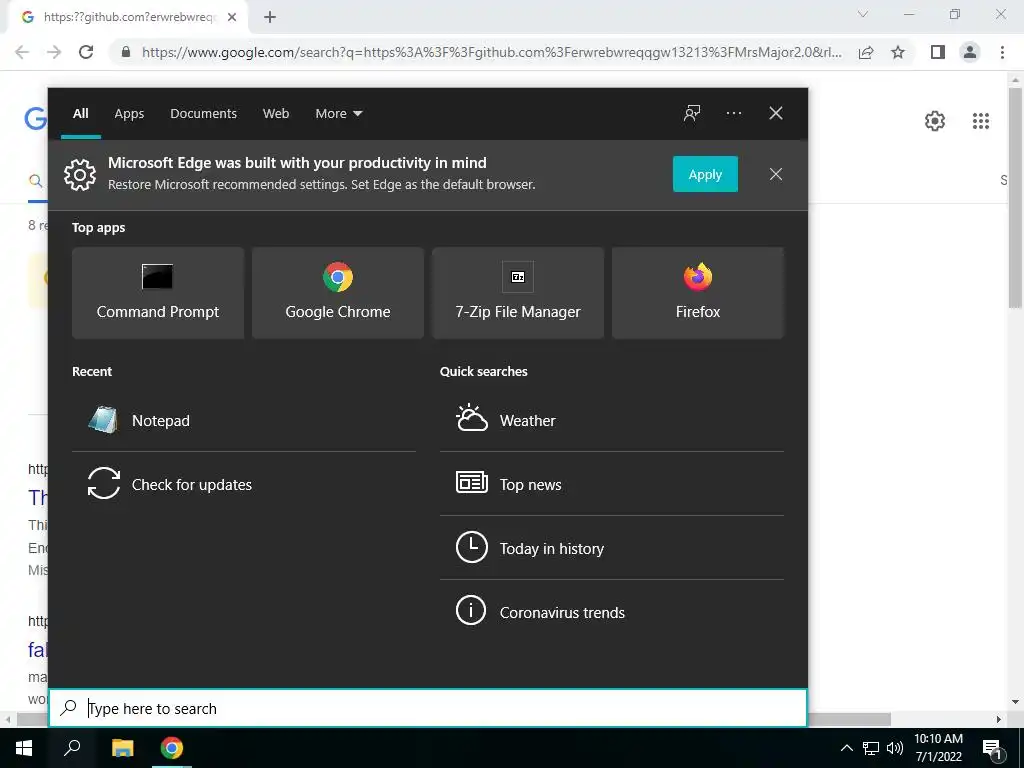Image resolution: width=1024 pixels, height=768 pixels.
Task: Go forward in Chrome navigation
Action: [54, 52]
